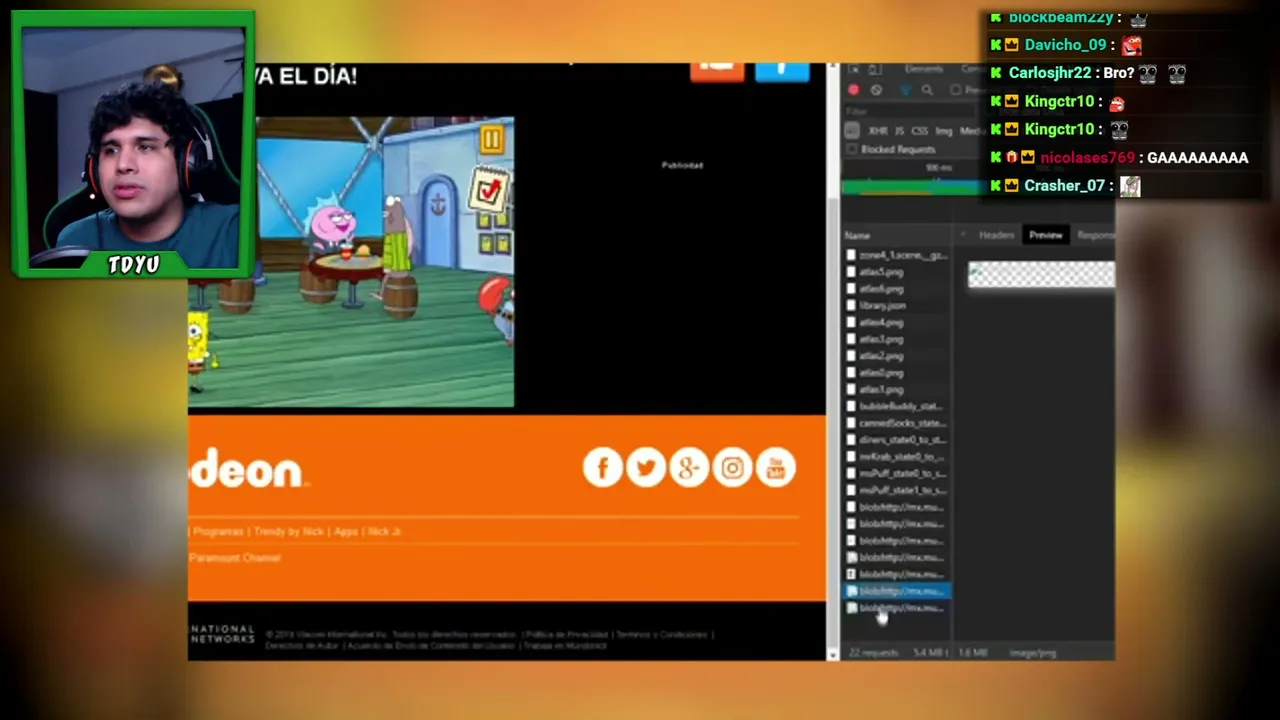Open Nickelodeon's Google Plus icon
1280x720 pixels.
(x=689, y=468)
